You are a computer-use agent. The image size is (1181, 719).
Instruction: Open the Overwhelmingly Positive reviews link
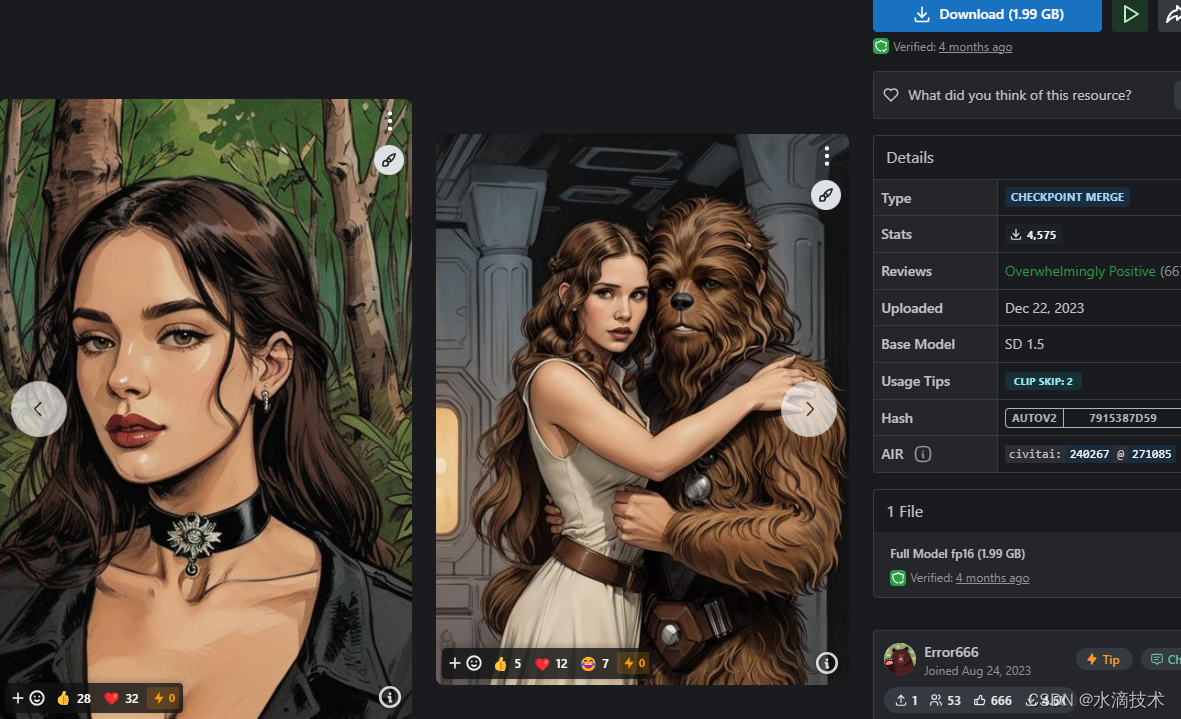click(x=1080, y=271)
